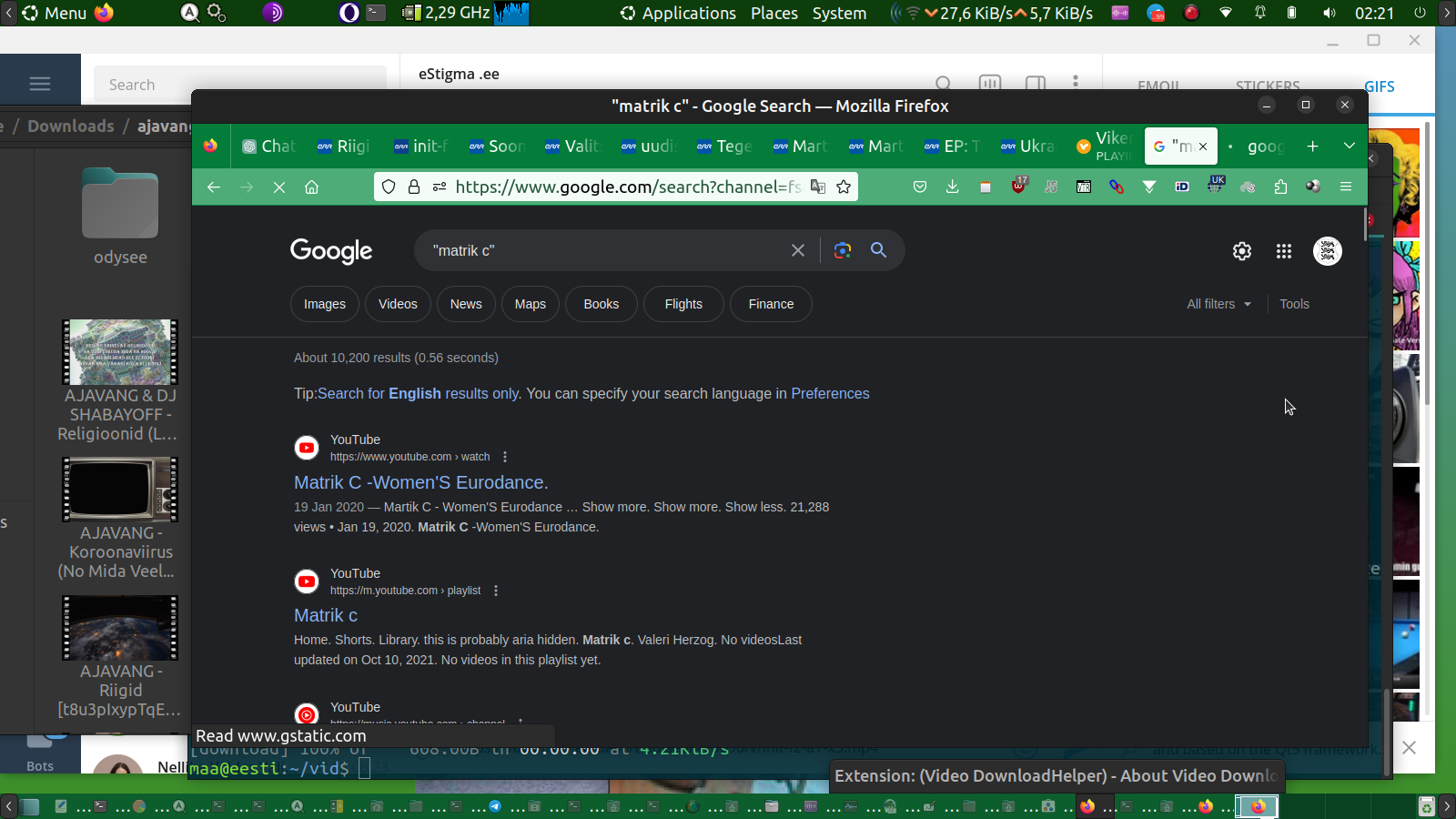This screenshot has width=1456, height=819.
Task: Bookmark this page with the star icon
Action: (x=844, y=187)
